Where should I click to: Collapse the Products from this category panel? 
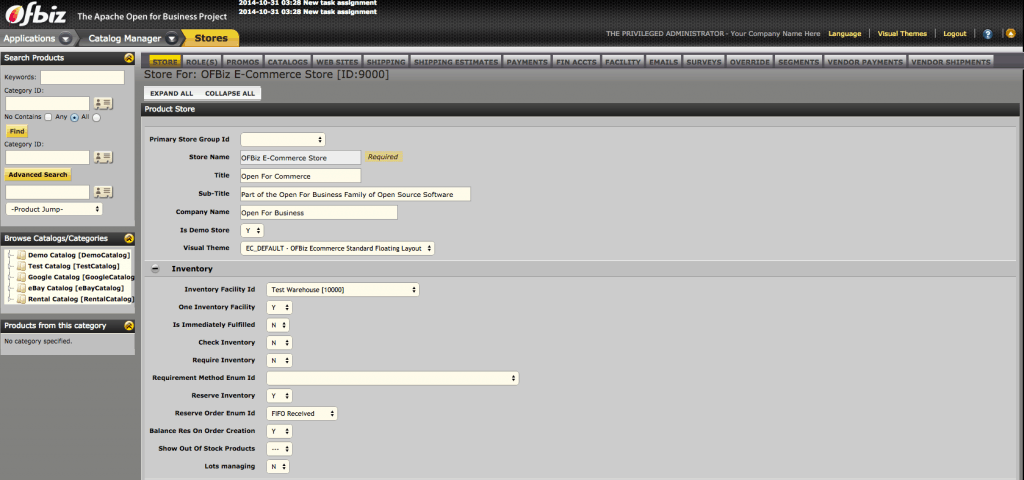(129, 326)
